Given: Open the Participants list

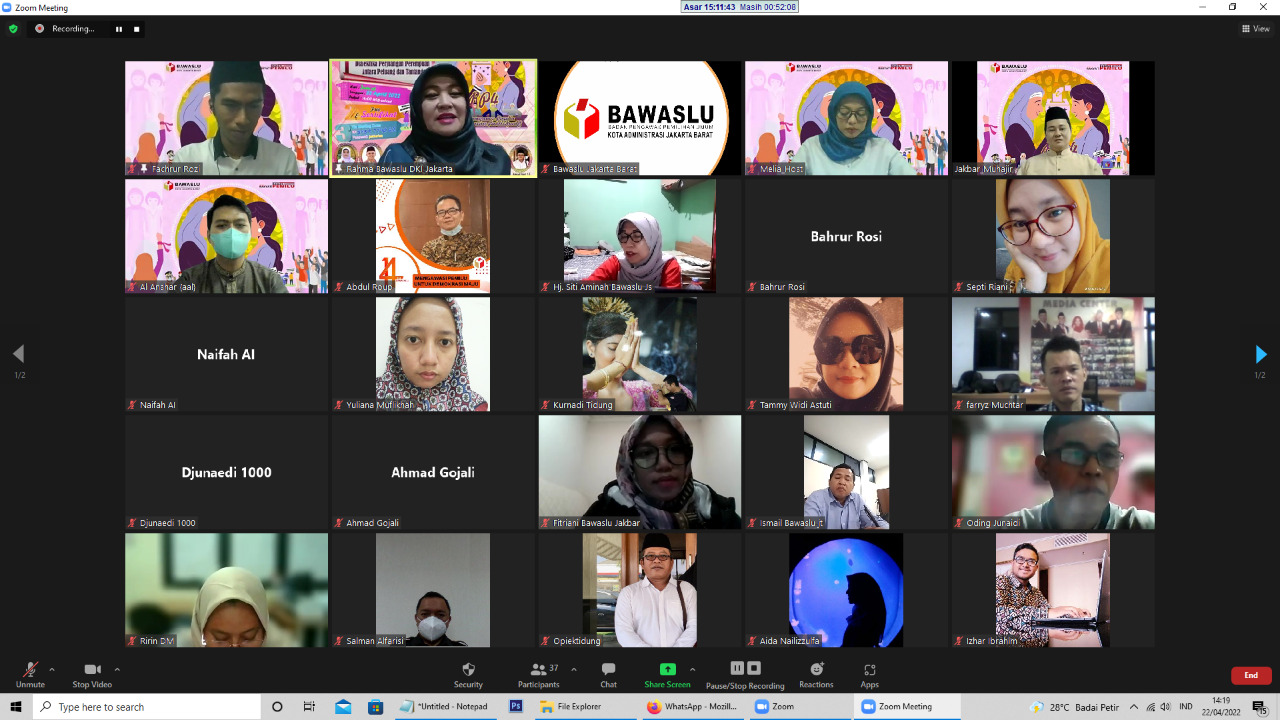Looking at the screenshot, I should point(539,674).
